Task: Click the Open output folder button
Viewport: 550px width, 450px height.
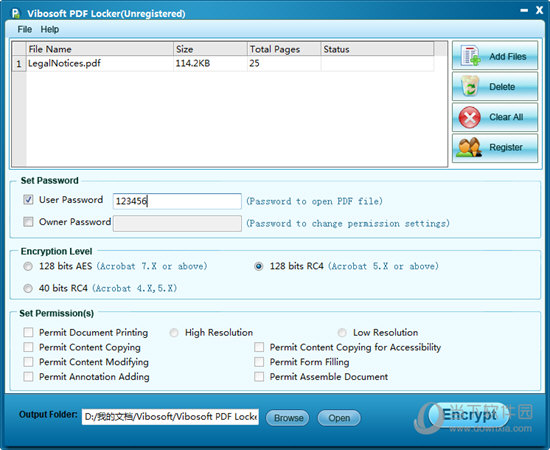Action: click(x=339, y=418)
